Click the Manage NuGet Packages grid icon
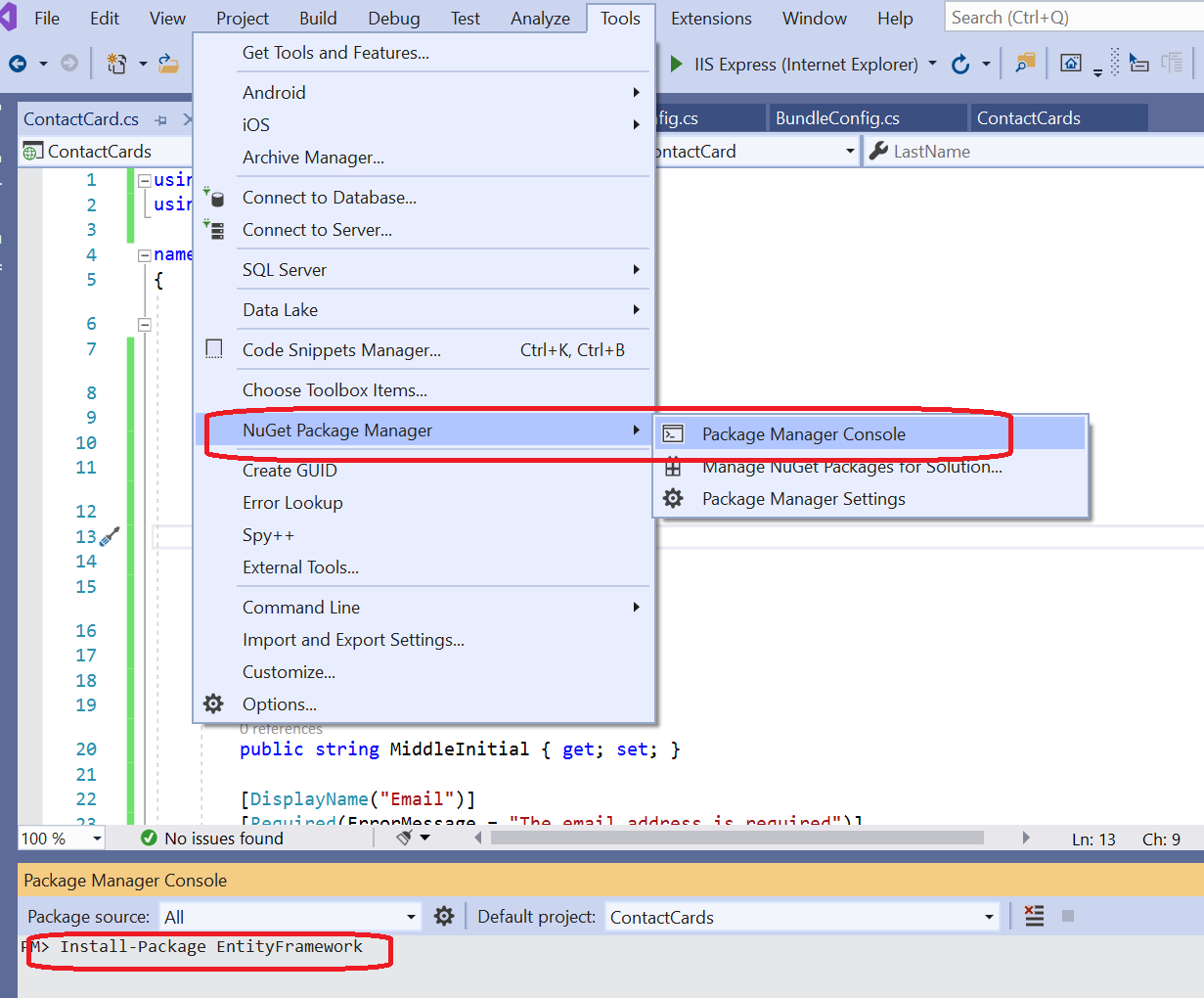 [673, 468]
